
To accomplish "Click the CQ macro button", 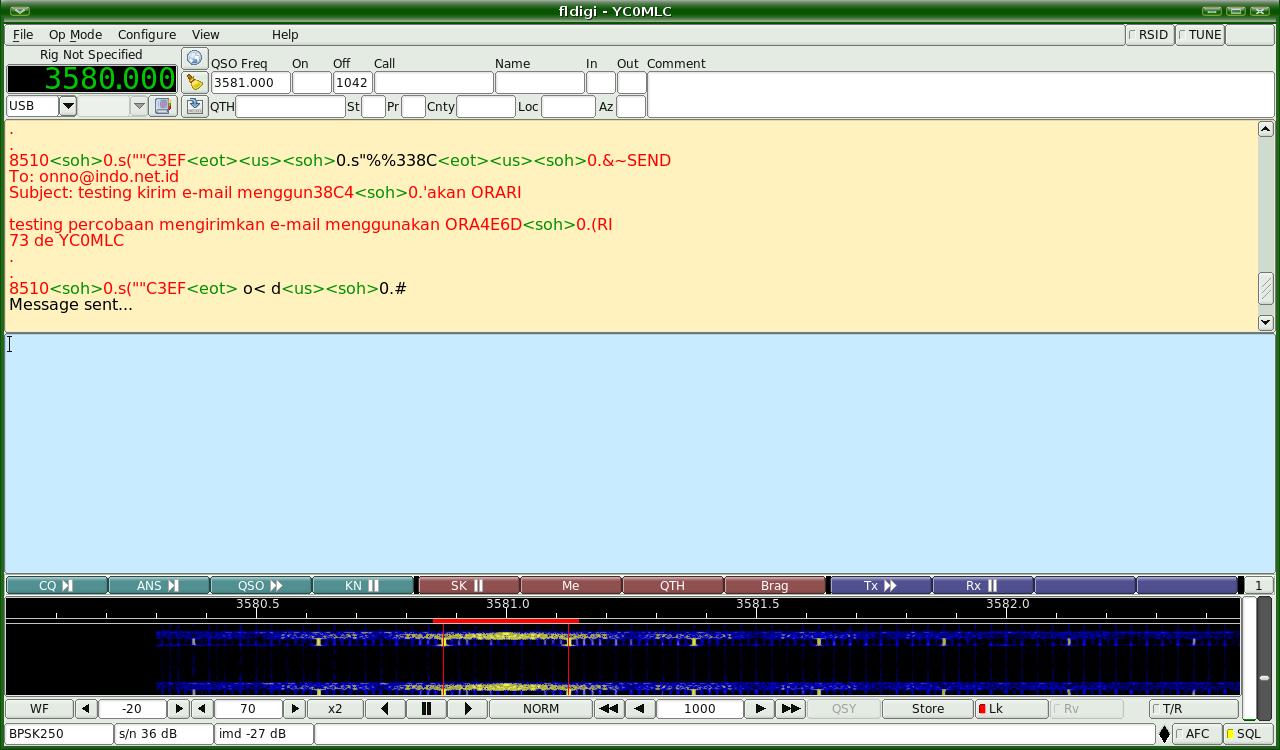I will (x=56, y=586).
